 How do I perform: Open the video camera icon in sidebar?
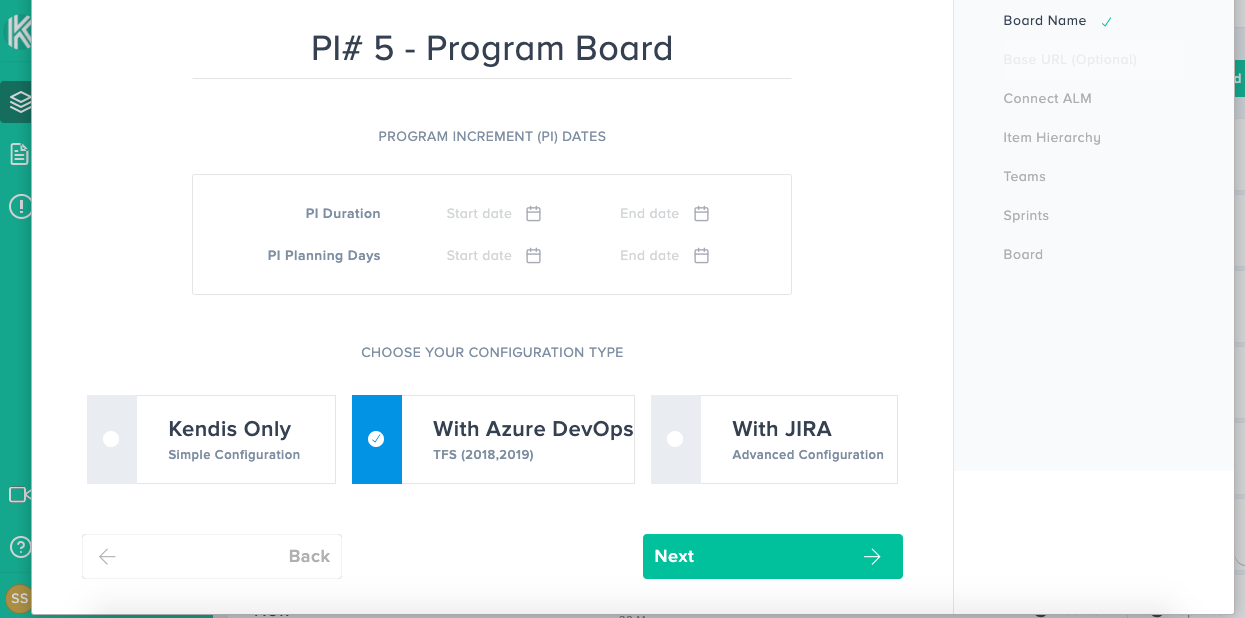[18, 494]
